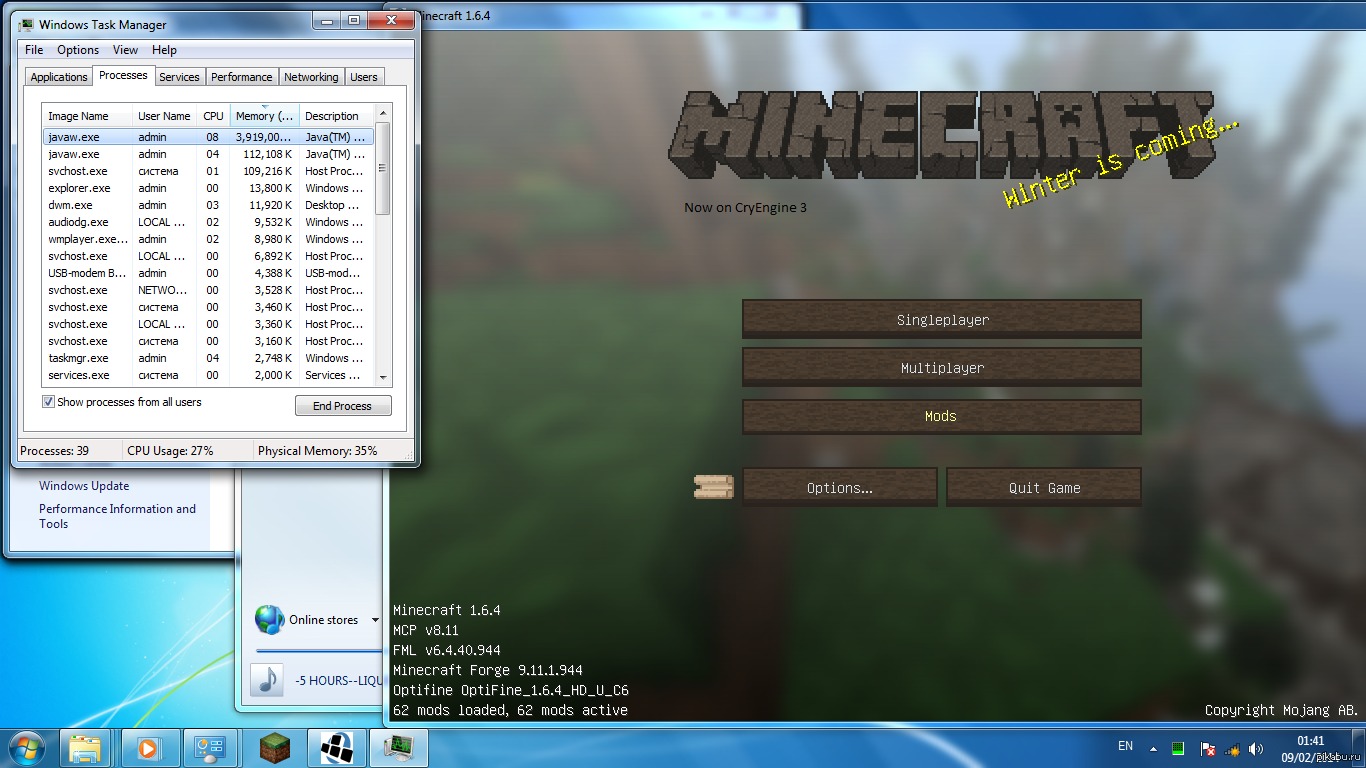Open the Options menu in Task Manager

tap(78, 50)
